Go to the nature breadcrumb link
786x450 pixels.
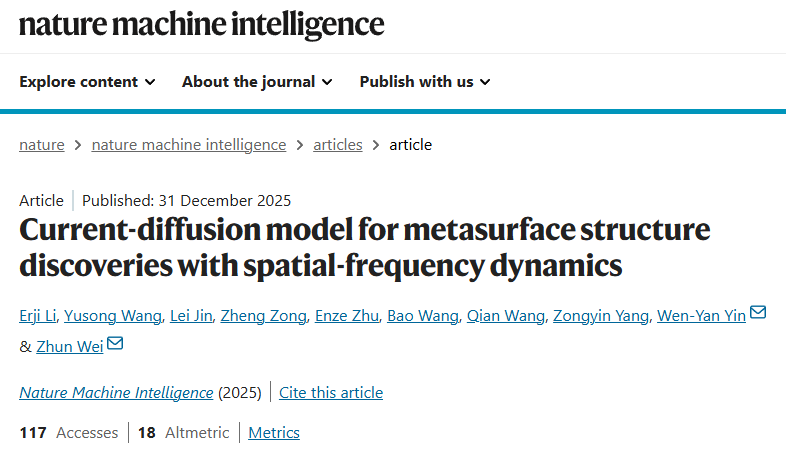(x=42, y=144)
